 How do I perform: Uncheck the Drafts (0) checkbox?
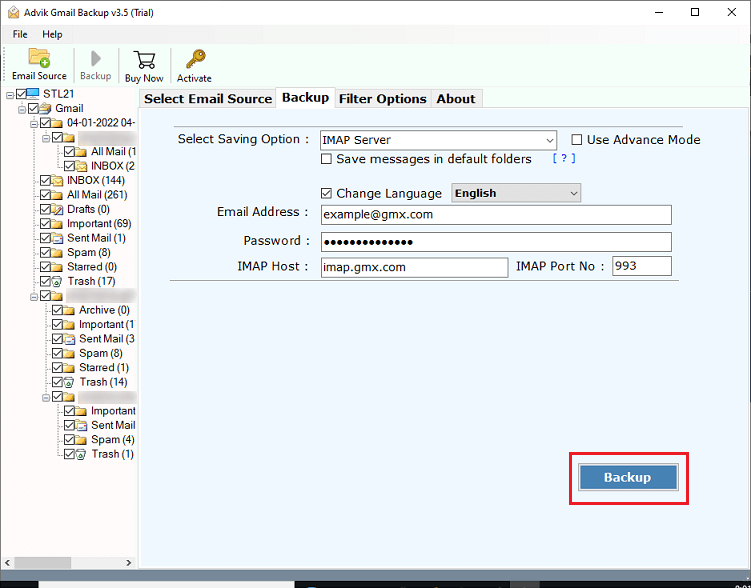click(46, 209)
